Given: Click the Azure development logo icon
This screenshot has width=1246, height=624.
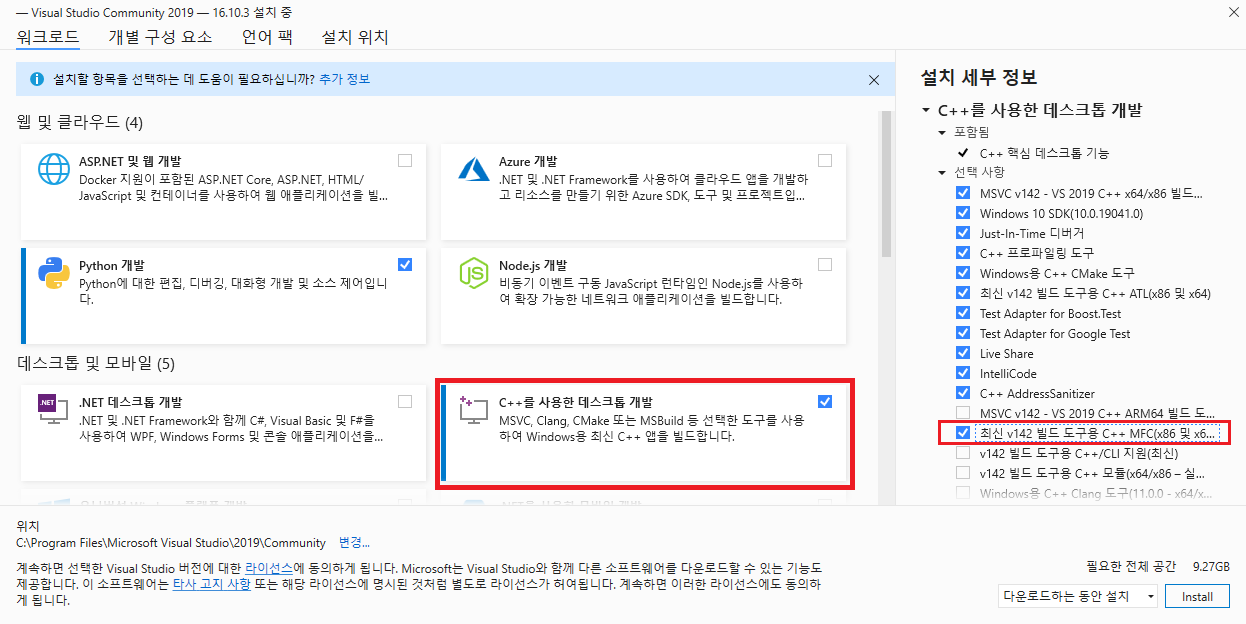Looking at the screenshot, I should [473, 169].
